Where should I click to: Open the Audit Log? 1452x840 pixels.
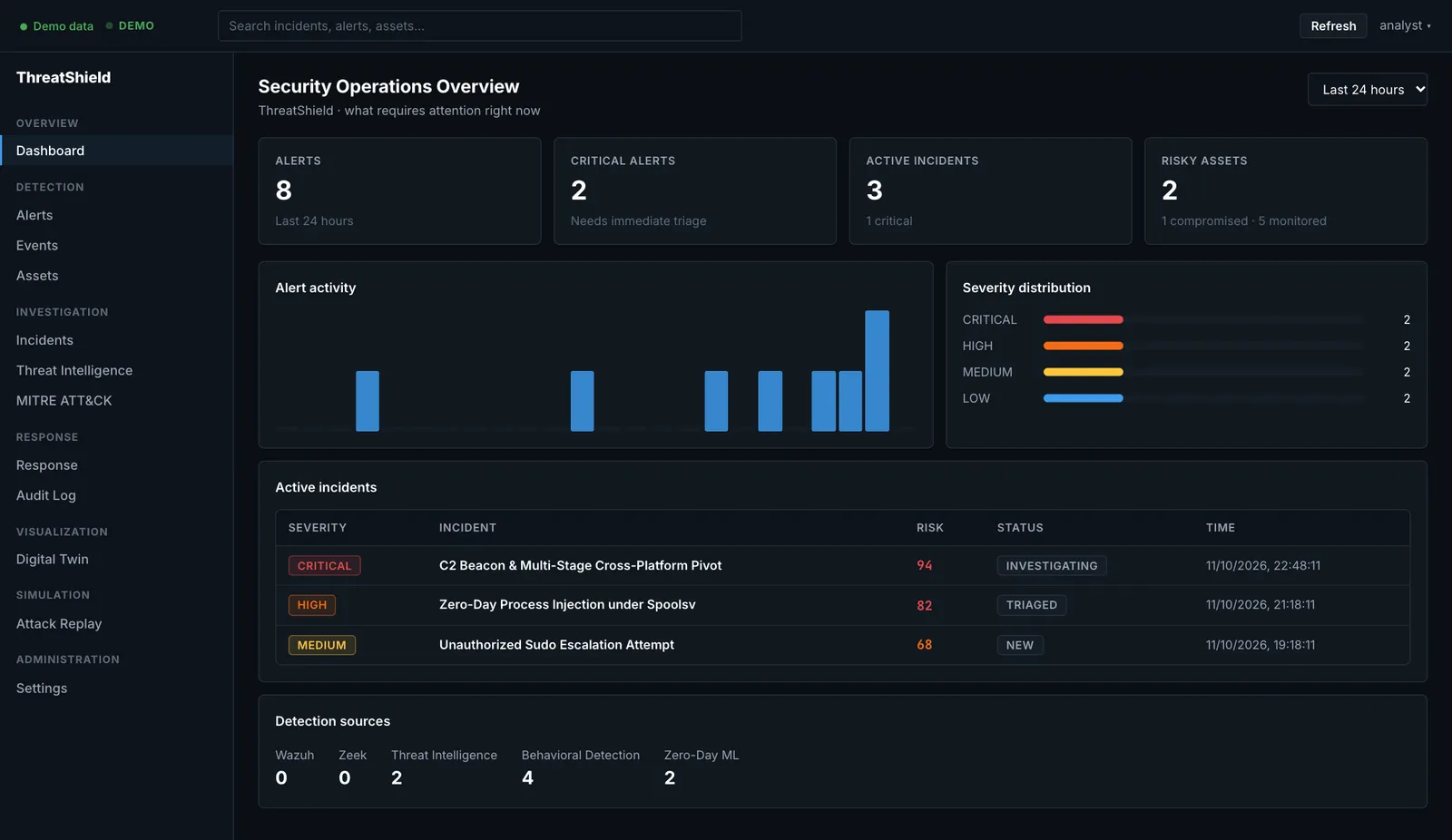(x=116, y=495)
